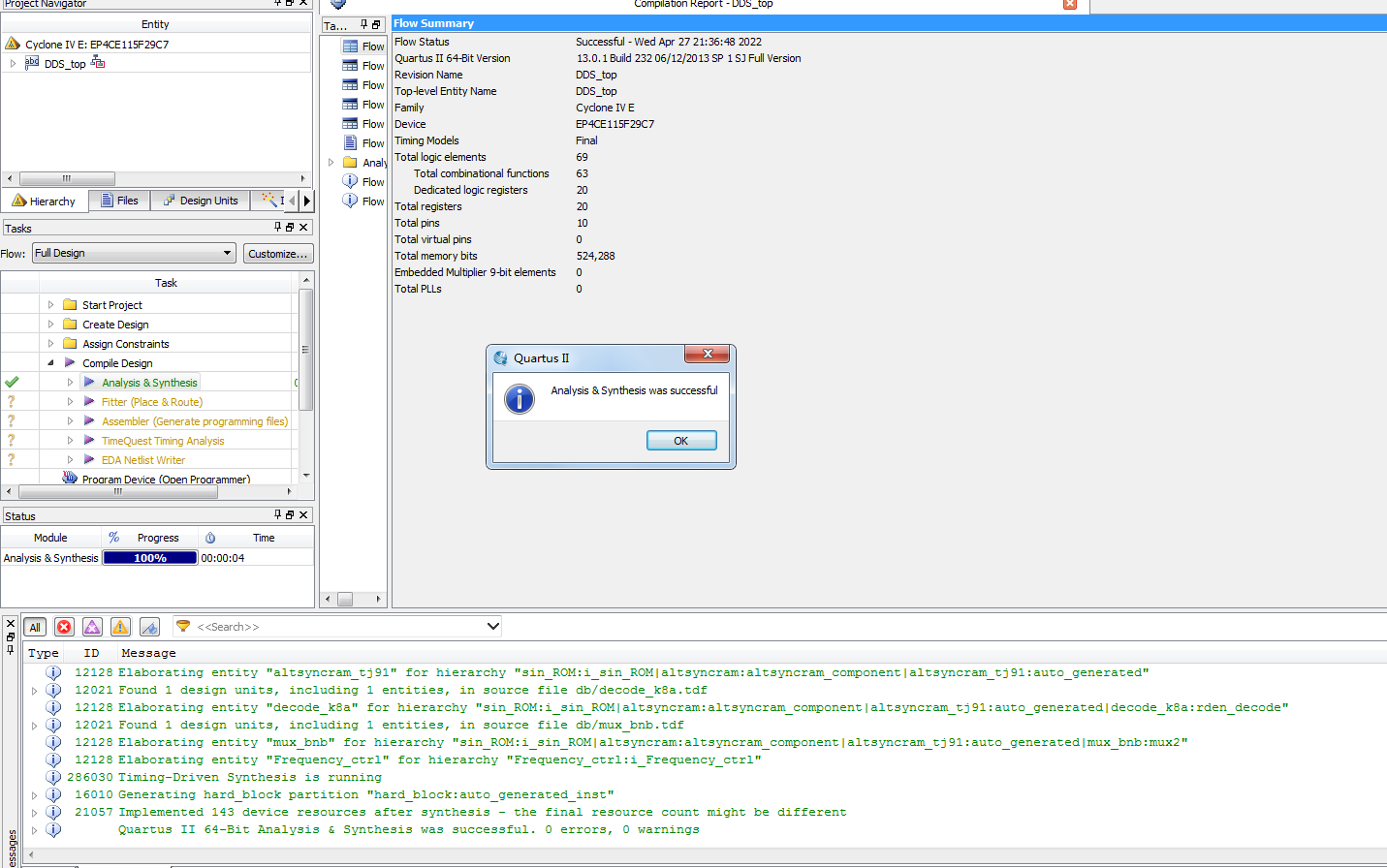The image size is (1387, 868).
Task: Switch to the Design Units tab
Action: tap(201, 201)
